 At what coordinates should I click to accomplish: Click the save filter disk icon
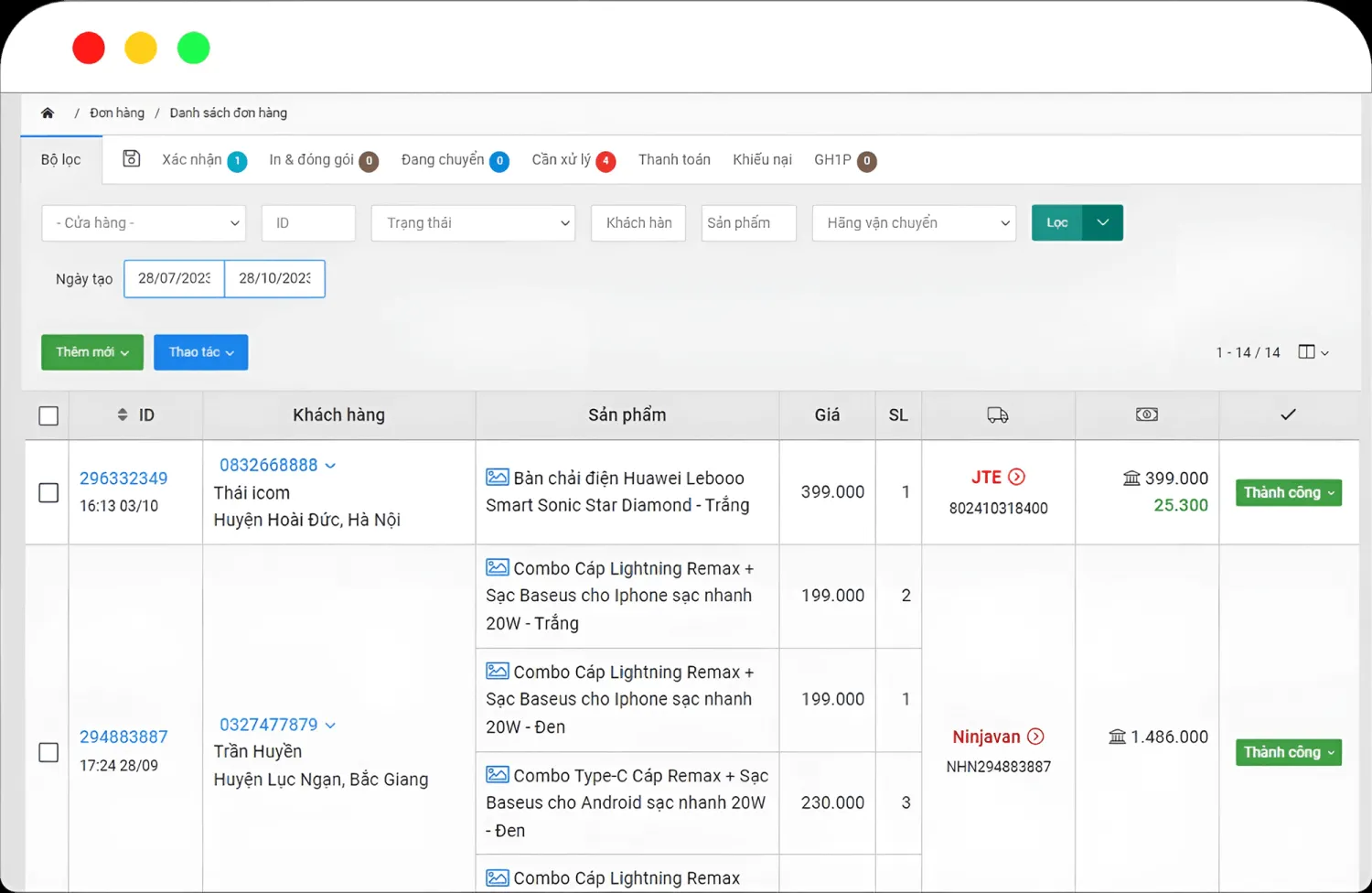click(x=132, y=158)
